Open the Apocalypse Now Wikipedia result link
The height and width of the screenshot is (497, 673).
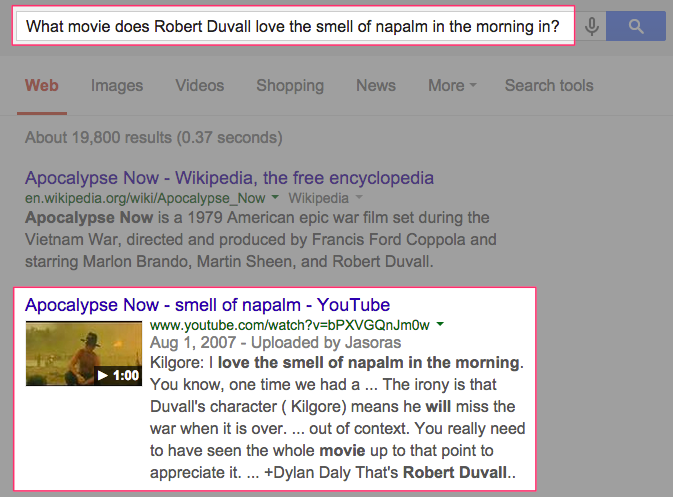tap(229, 178)
